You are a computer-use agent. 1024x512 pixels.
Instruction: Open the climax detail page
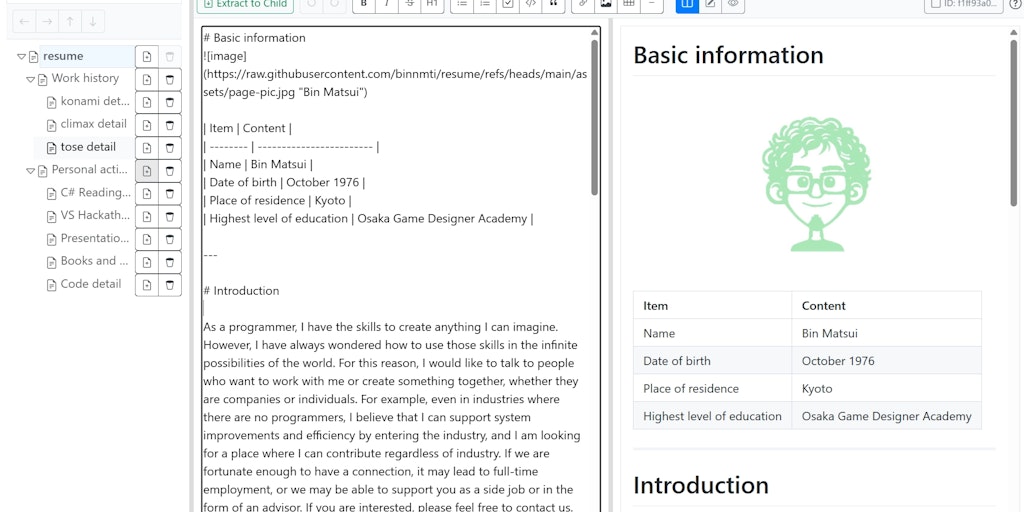pos(93,124)
